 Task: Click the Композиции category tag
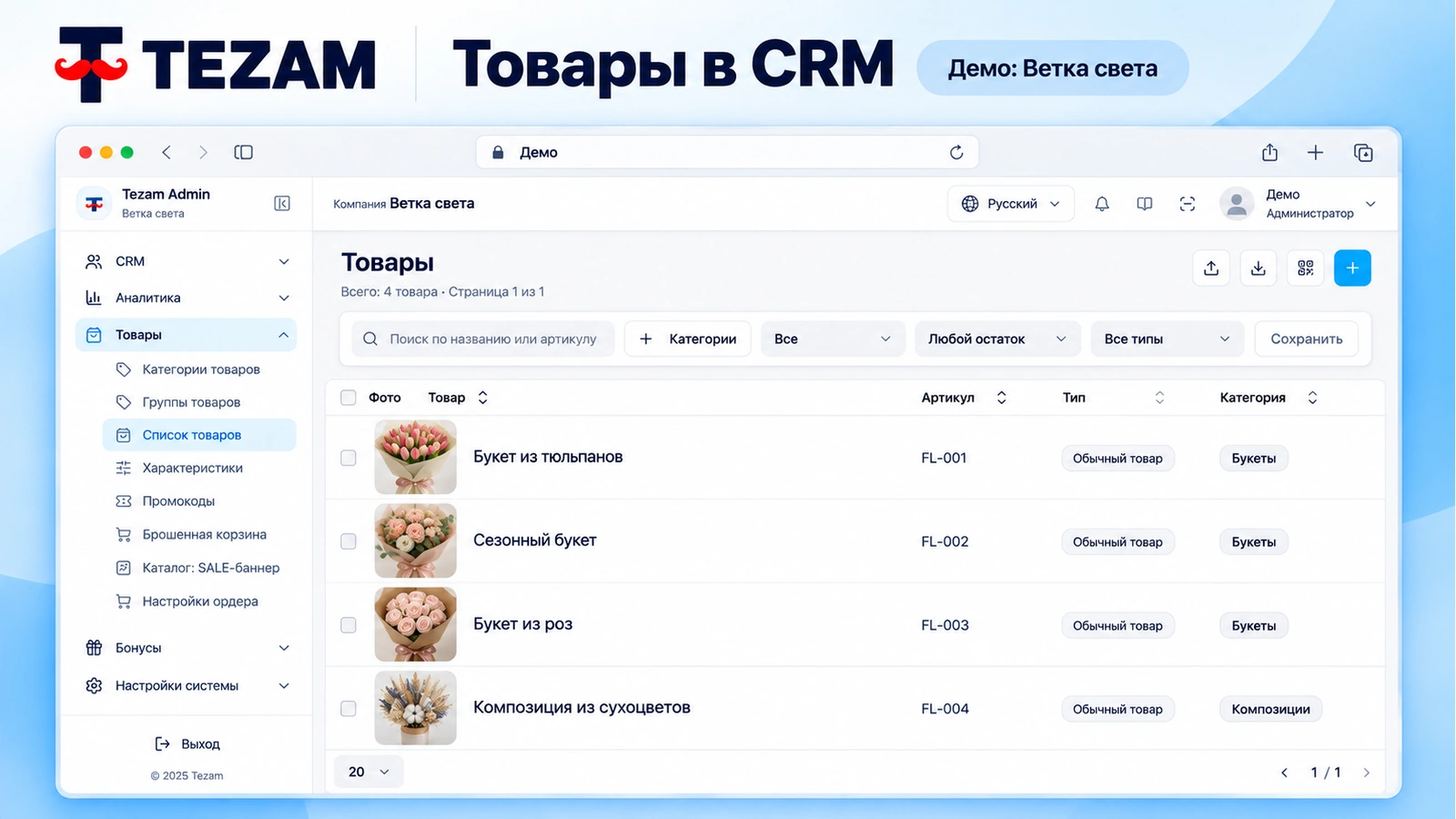1270,709
